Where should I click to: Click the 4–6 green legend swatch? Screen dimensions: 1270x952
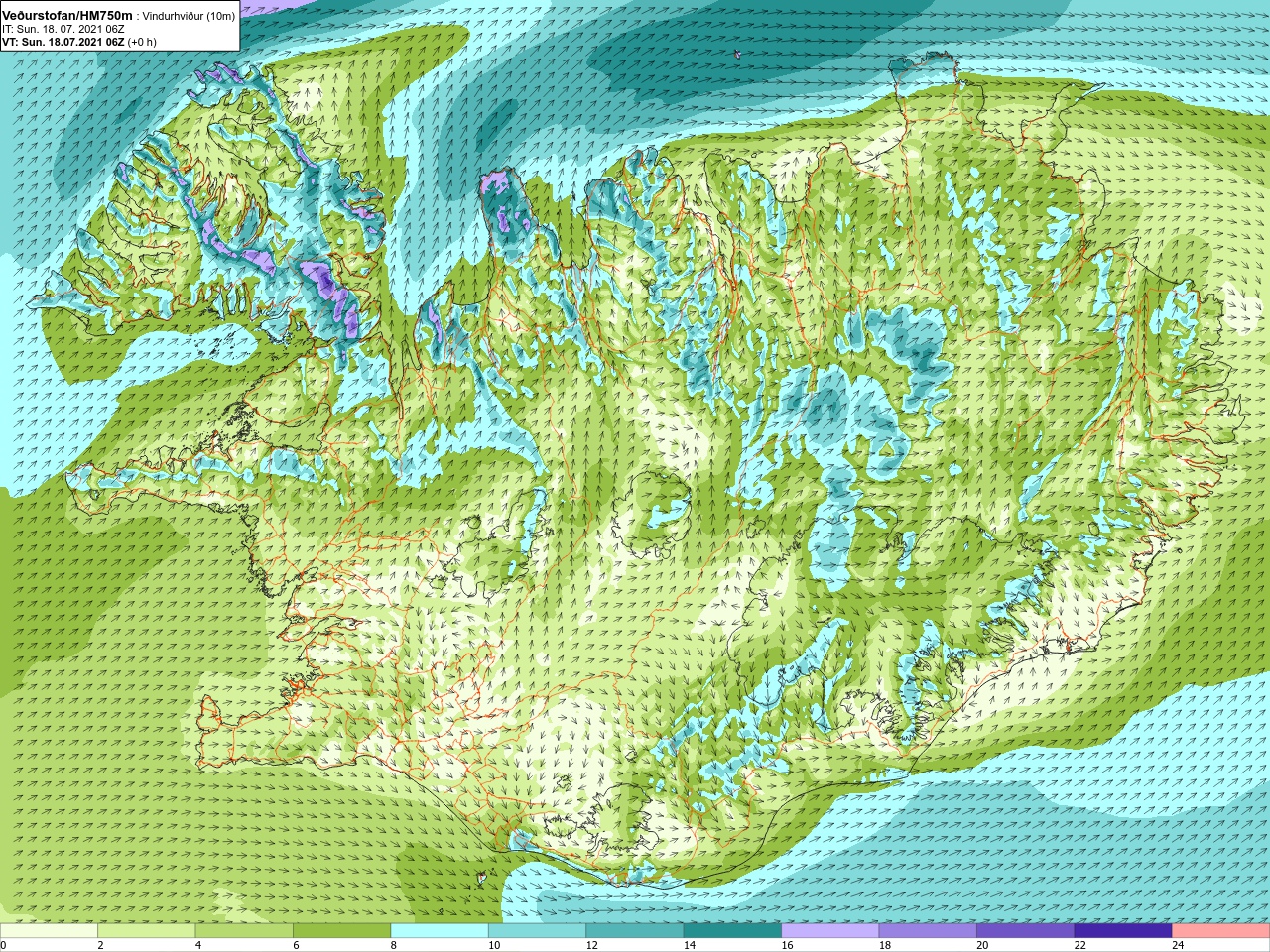point(244,931)
